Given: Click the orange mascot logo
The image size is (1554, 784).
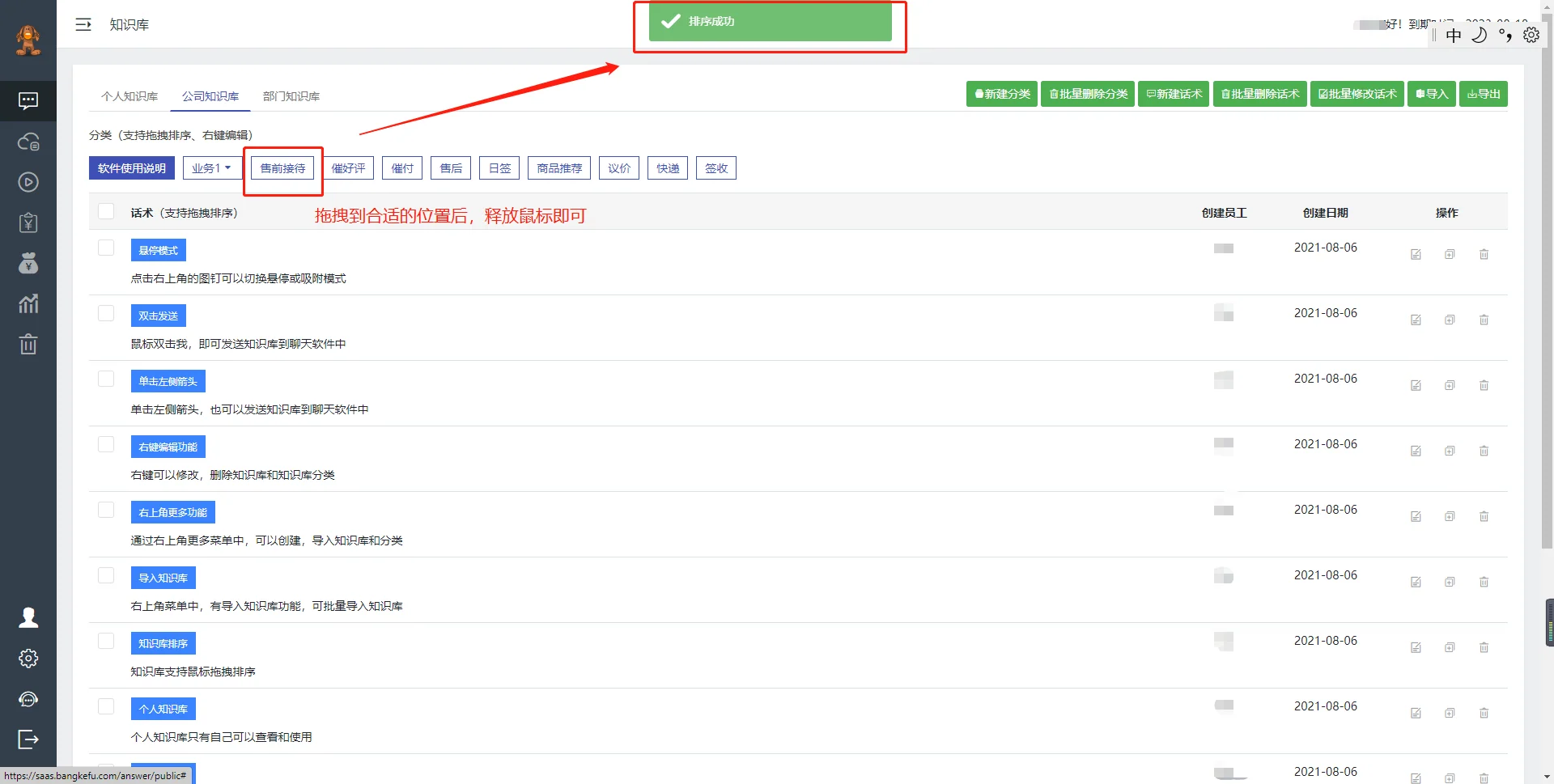Looking at the screenshot, I should tap(28, 40).
